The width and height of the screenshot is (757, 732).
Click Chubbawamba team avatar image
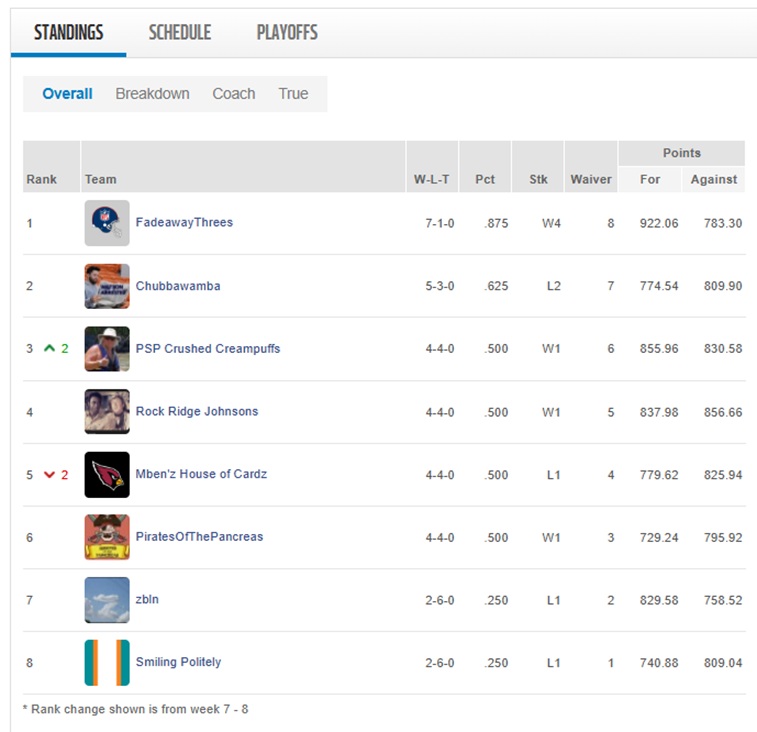107,286
